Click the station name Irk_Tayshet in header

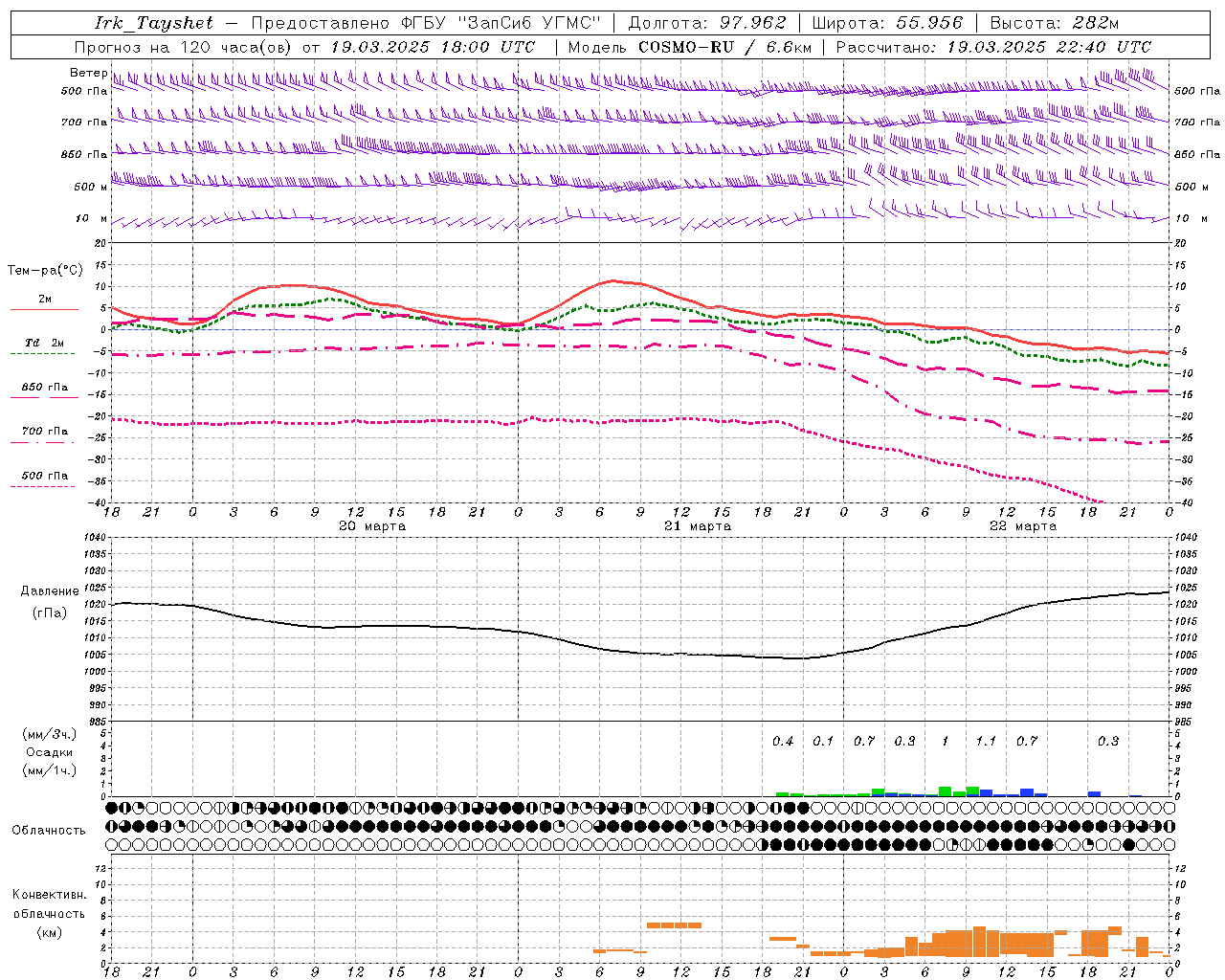[154, 23]
